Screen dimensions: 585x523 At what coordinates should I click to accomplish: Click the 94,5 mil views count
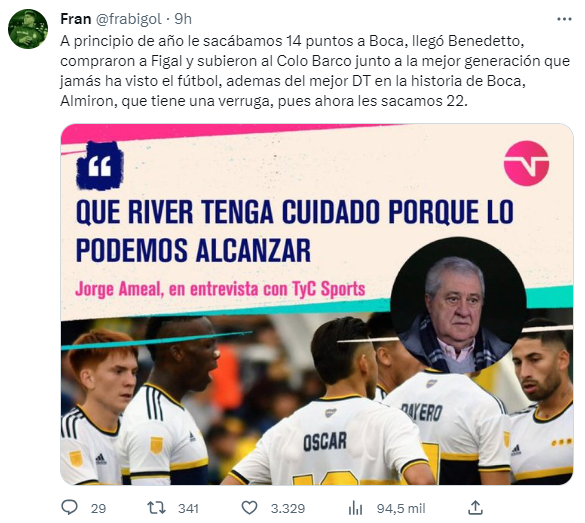click(401, 508)
